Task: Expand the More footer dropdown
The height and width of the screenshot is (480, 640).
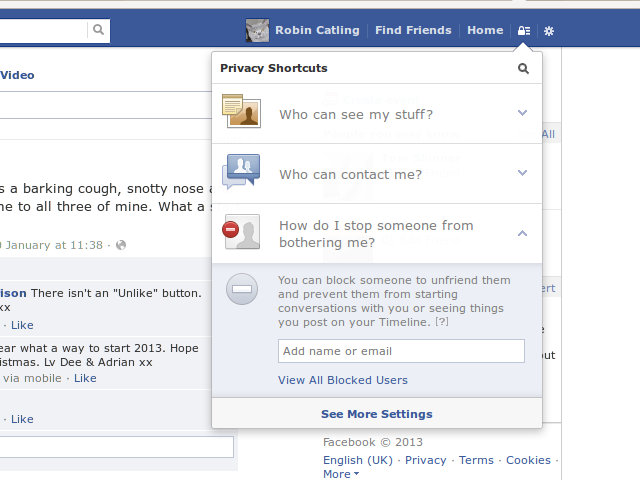Action: (341, 474)
